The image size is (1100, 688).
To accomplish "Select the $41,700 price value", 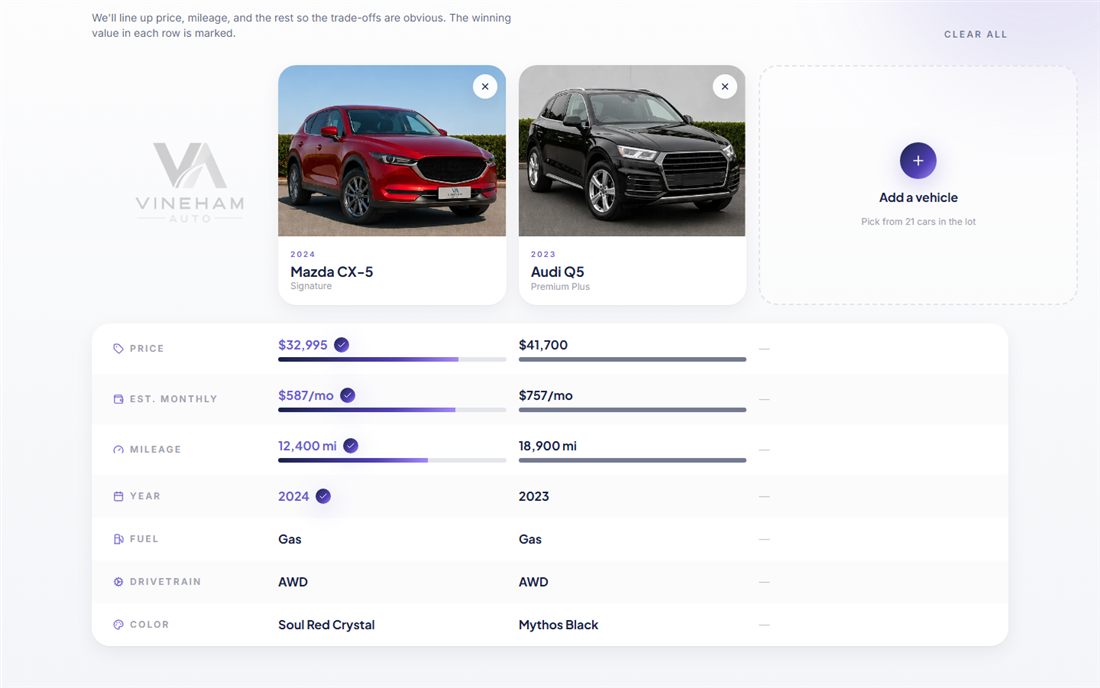I will [543, 344].
